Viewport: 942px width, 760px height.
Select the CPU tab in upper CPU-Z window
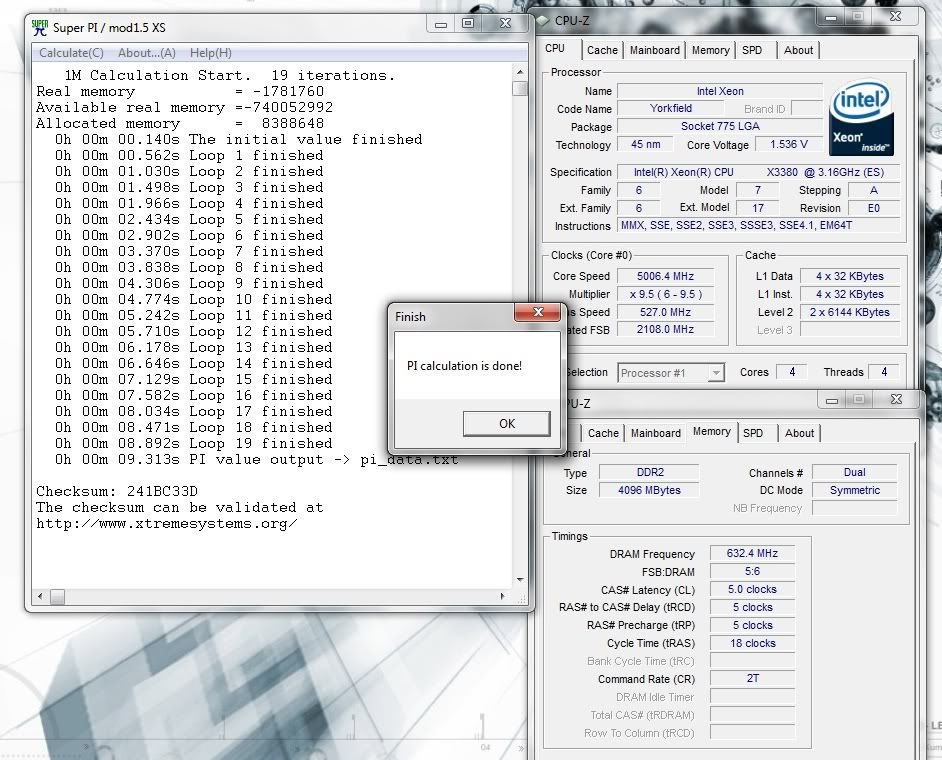click(555, 49)
